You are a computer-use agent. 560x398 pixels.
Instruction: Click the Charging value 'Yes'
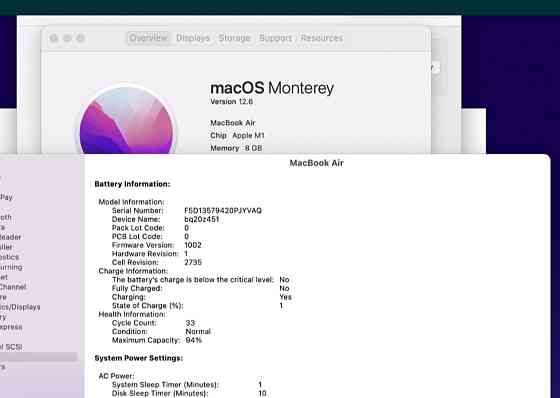(285, 297)
